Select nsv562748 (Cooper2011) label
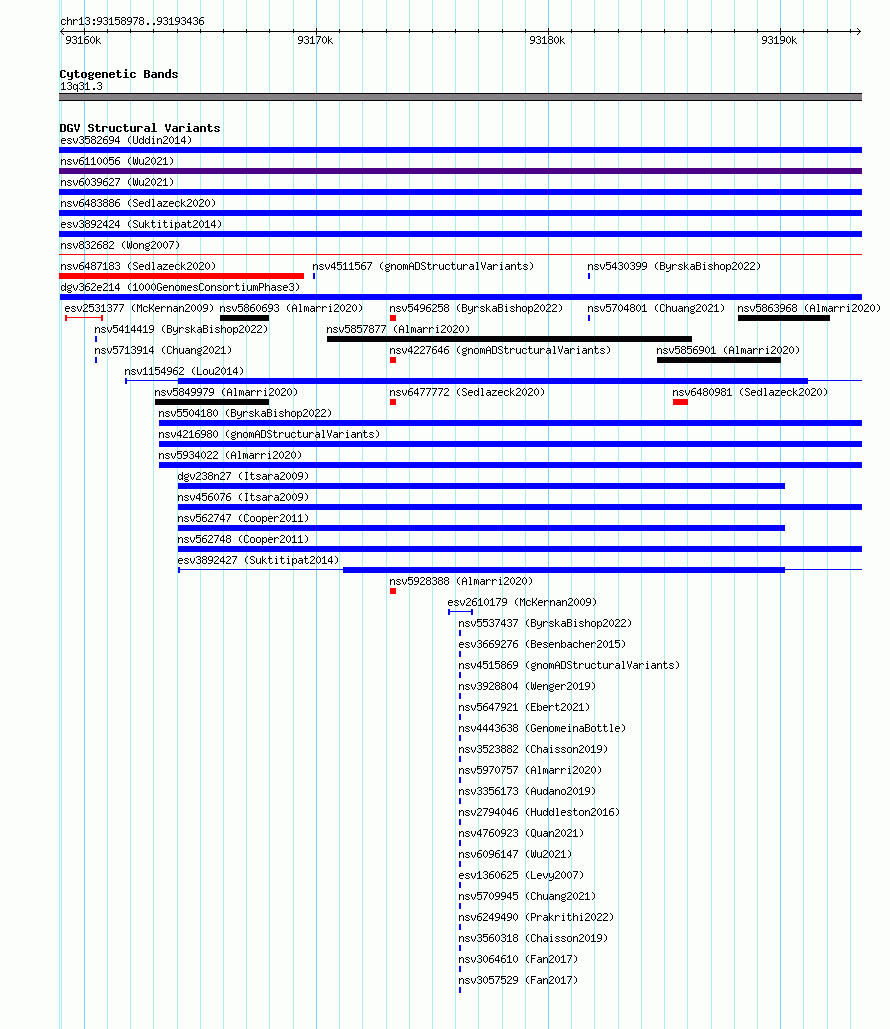The height and width of the screenshot is (1029, 890). tap(243, 539)
